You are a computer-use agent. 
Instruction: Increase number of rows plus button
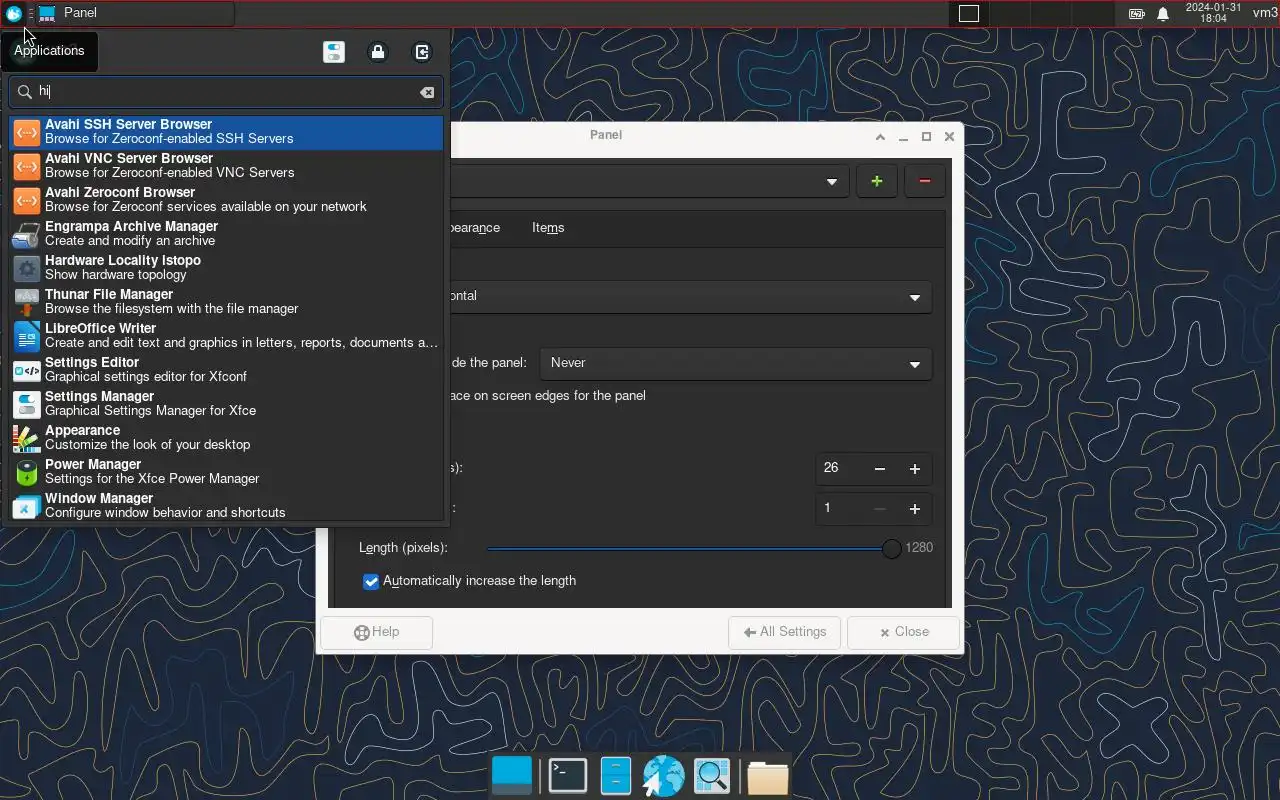[x=914, y=509]
